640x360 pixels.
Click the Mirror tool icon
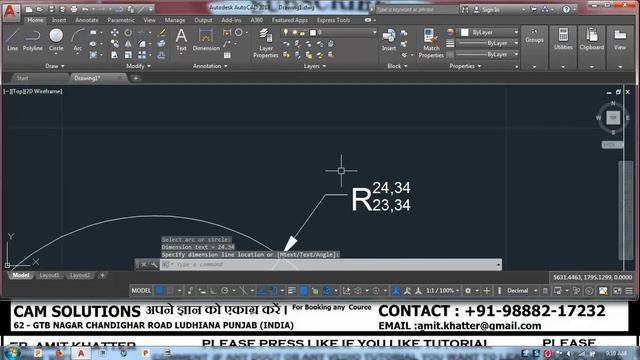128,44
